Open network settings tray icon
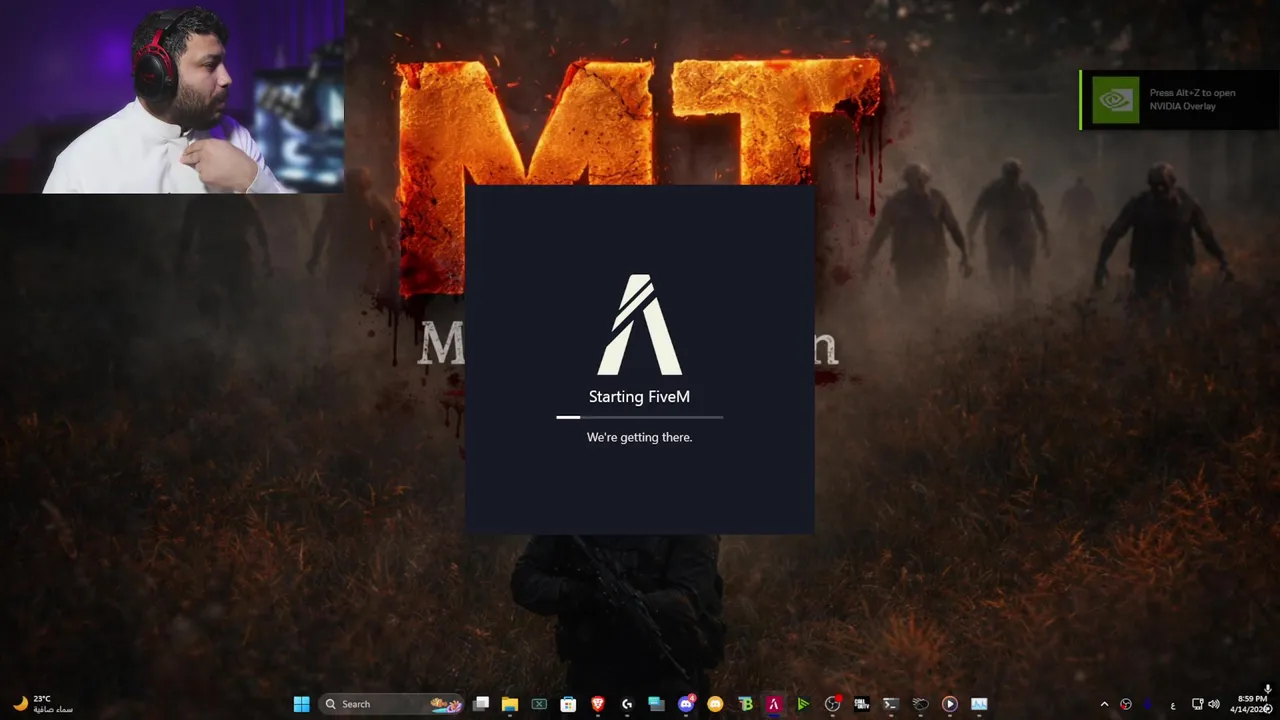The height and width of the screenshot is (720, 1280). click(1198, 704)
